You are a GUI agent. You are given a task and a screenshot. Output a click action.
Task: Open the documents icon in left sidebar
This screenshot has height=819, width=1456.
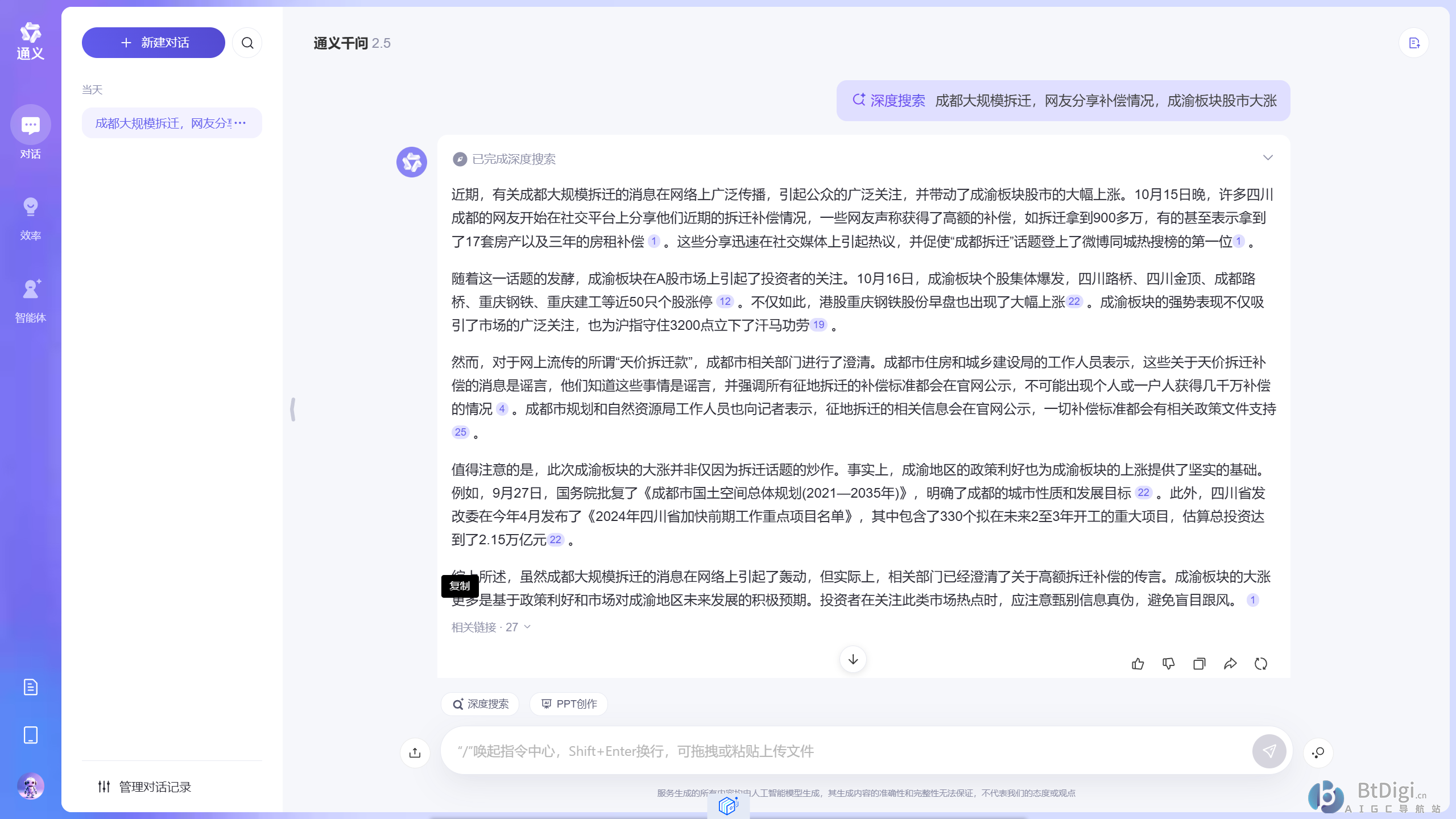(x=31, y=687)
